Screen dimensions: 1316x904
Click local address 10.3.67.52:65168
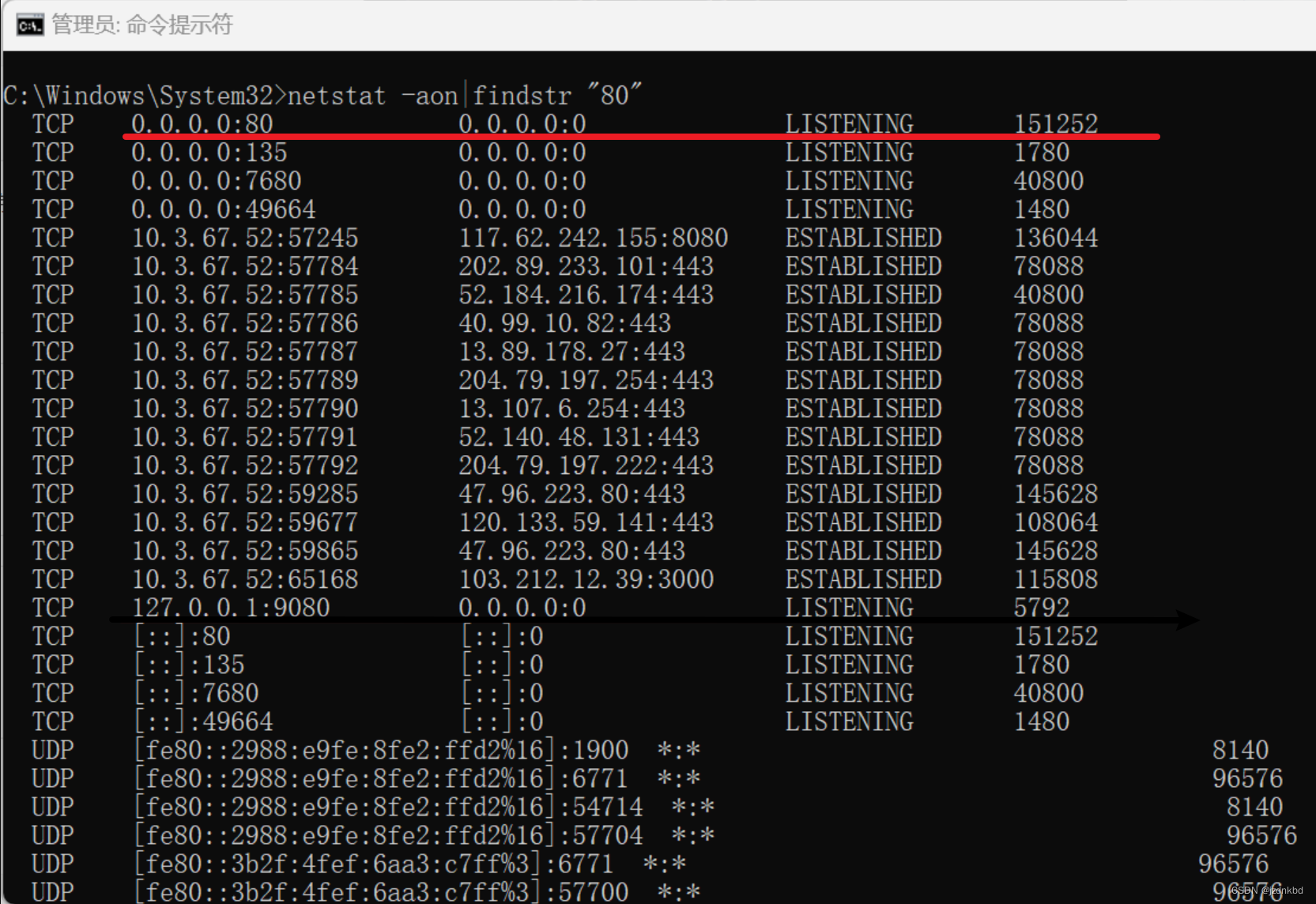coord(245,579)
